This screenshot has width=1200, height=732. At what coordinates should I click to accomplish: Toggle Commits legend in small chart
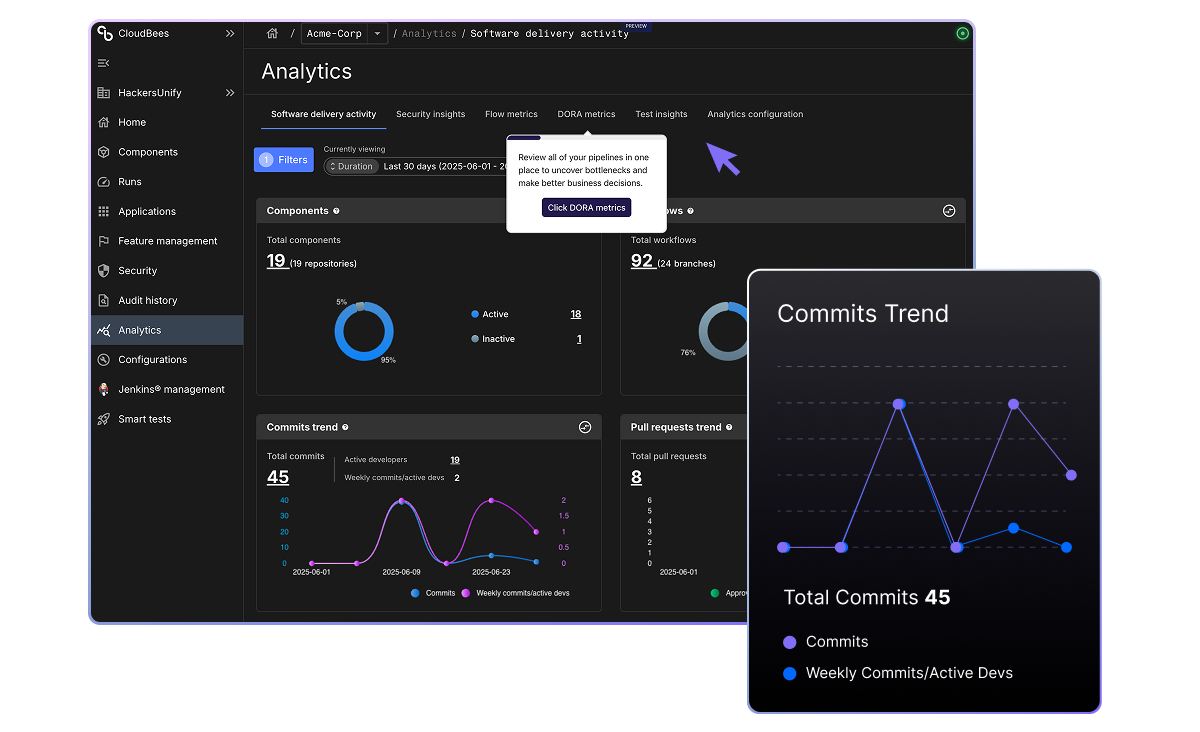433,593
